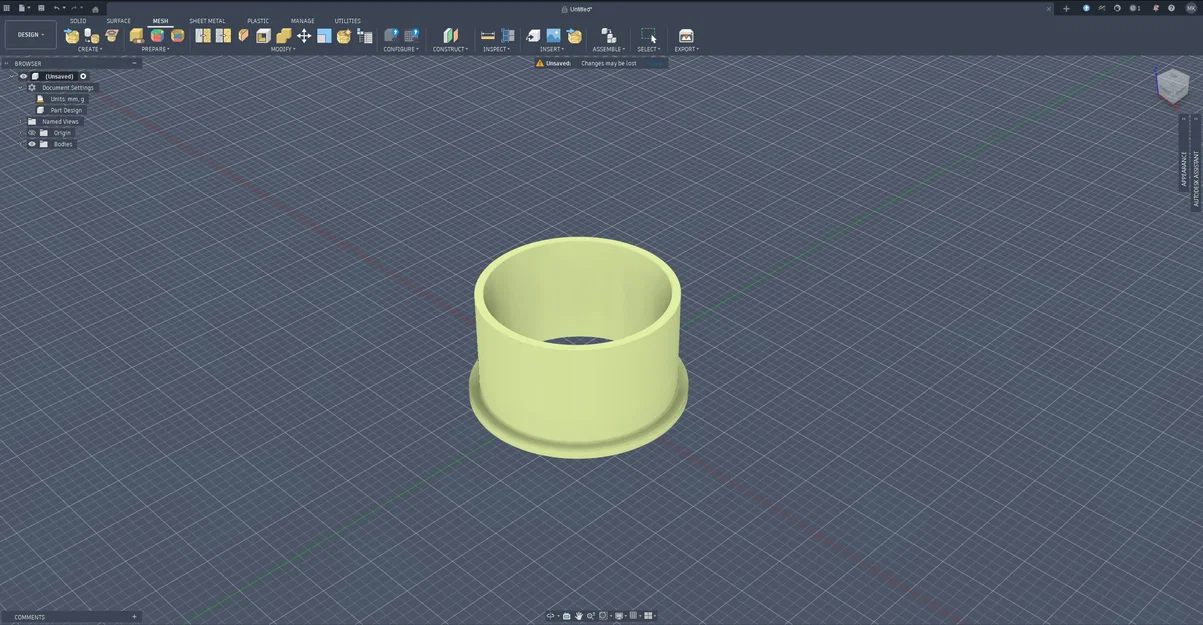
Task: Open the data panel grid icon
Action: (x=7, y=8)
